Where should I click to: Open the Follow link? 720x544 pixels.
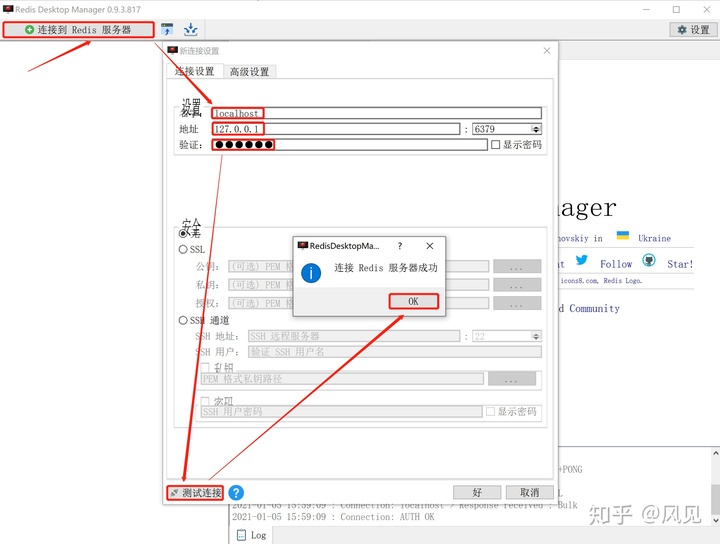pyautogui.click(x=616, y=264)
